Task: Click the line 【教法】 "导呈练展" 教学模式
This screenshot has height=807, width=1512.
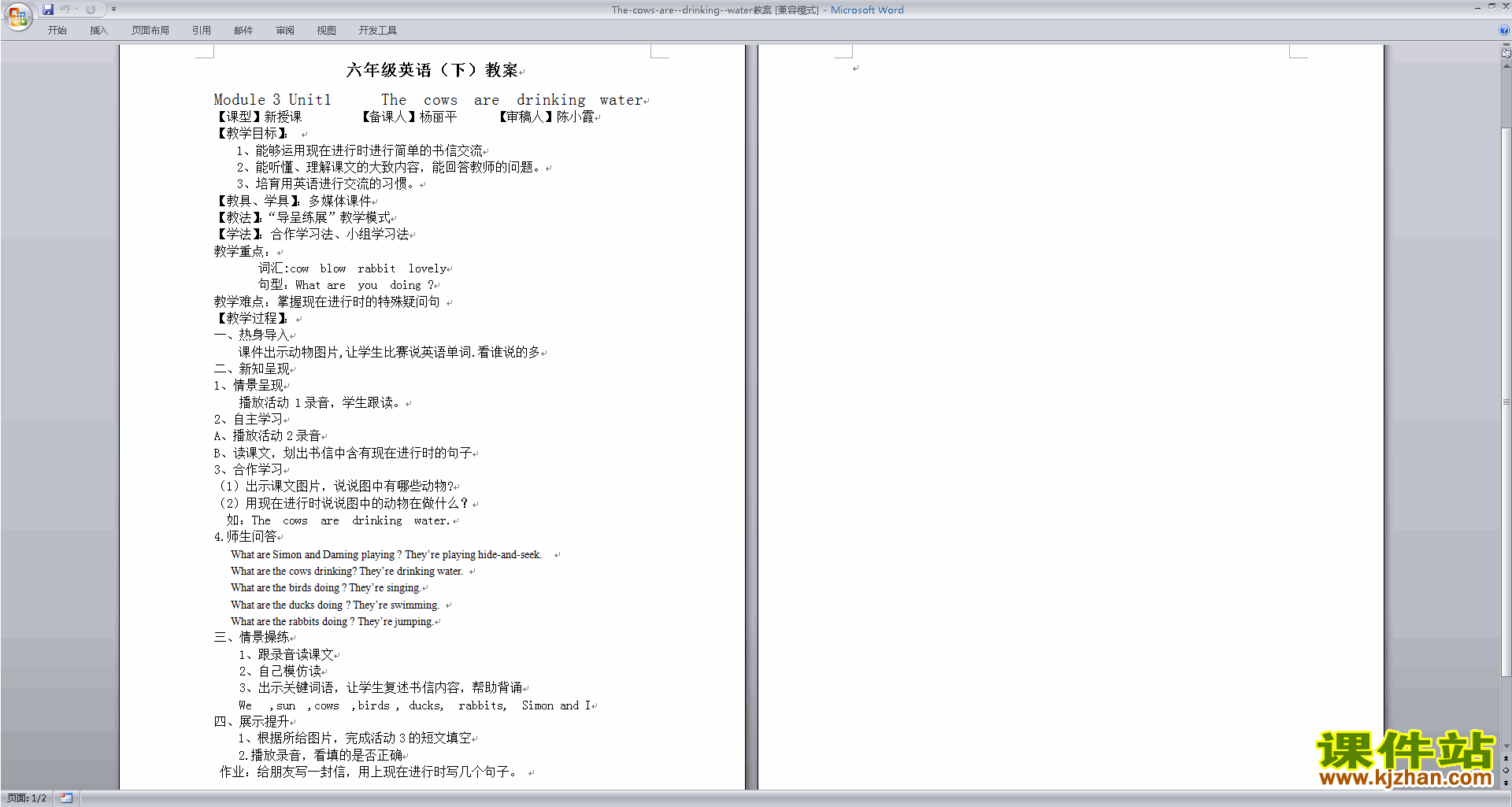Action: [x=303, y=217]
